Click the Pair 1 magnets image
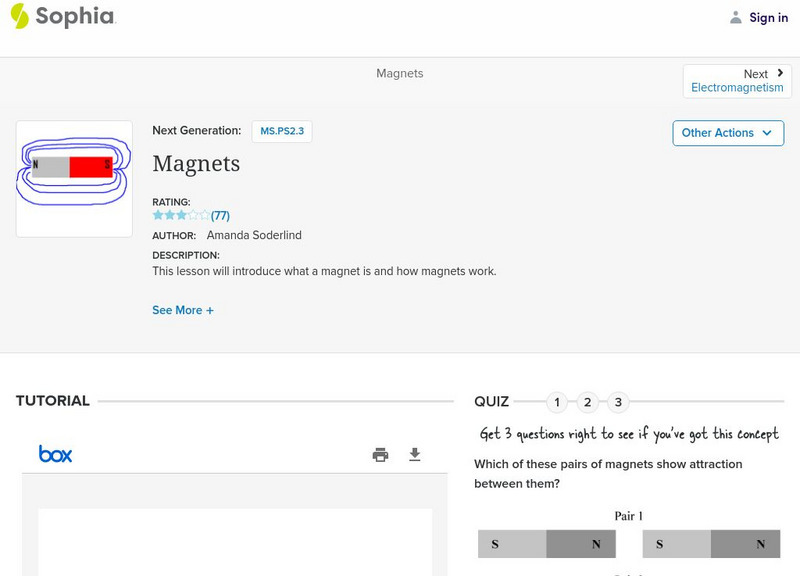 tap(628, 544)
